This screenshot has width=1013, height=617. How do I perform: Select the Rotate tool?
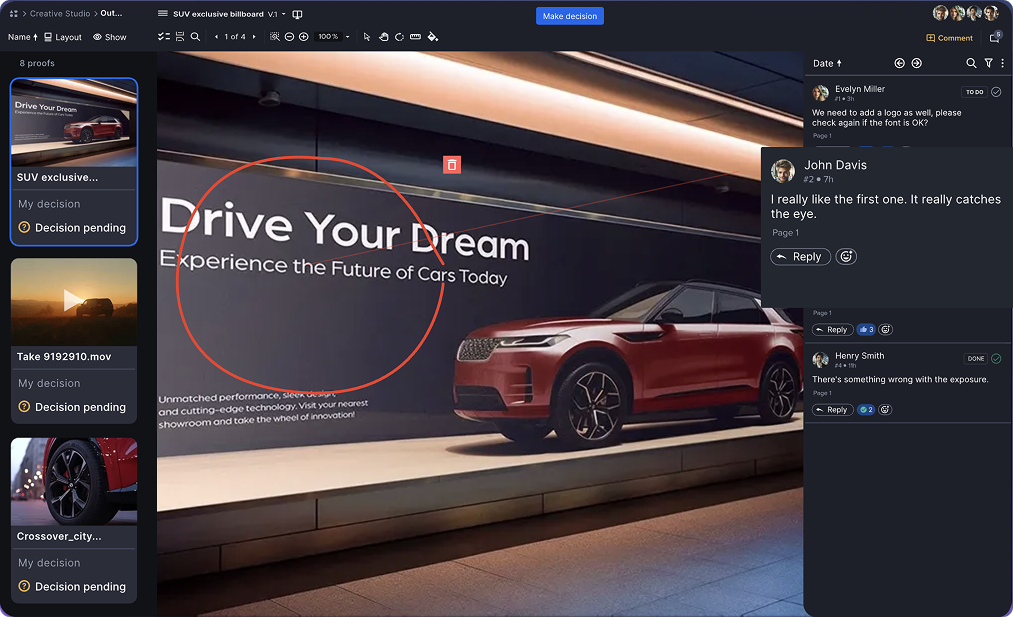point(399,37)
